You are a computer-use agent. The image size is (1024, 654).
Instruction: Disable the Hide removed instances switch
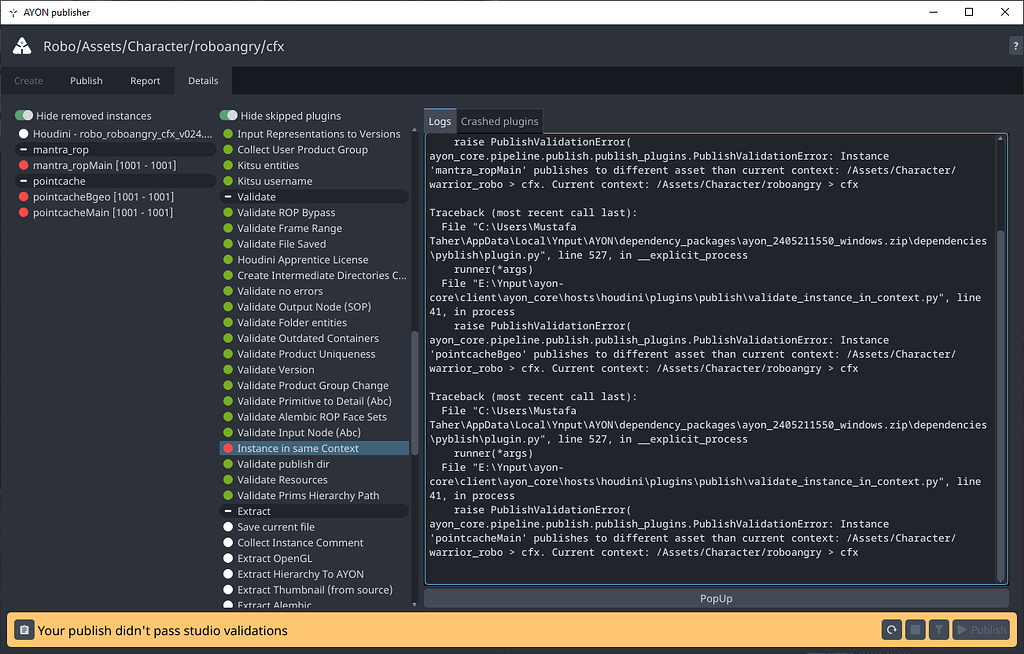click(x=25, y=115)
